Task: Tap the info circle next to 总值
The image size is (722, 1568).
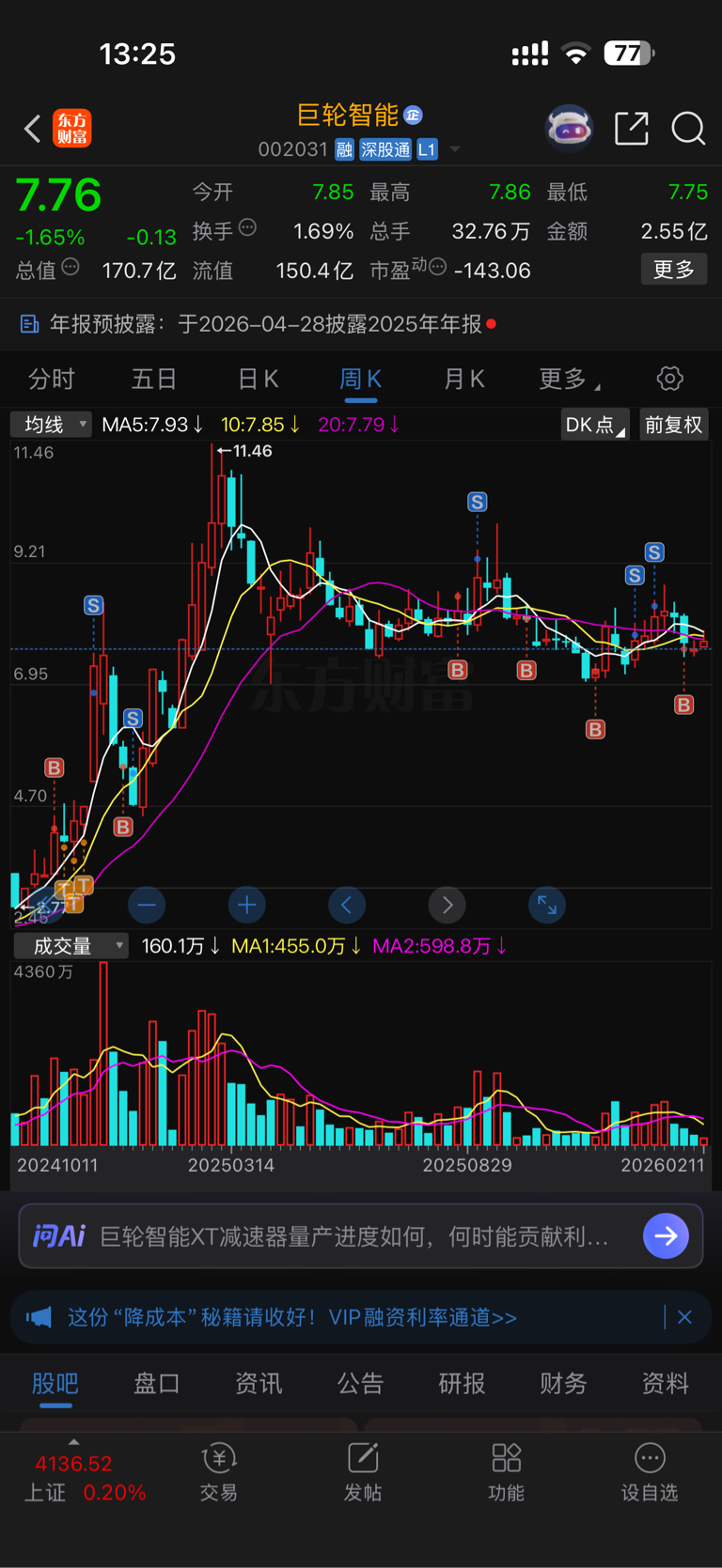Action: pyautogui.click(x=71, y=267)
